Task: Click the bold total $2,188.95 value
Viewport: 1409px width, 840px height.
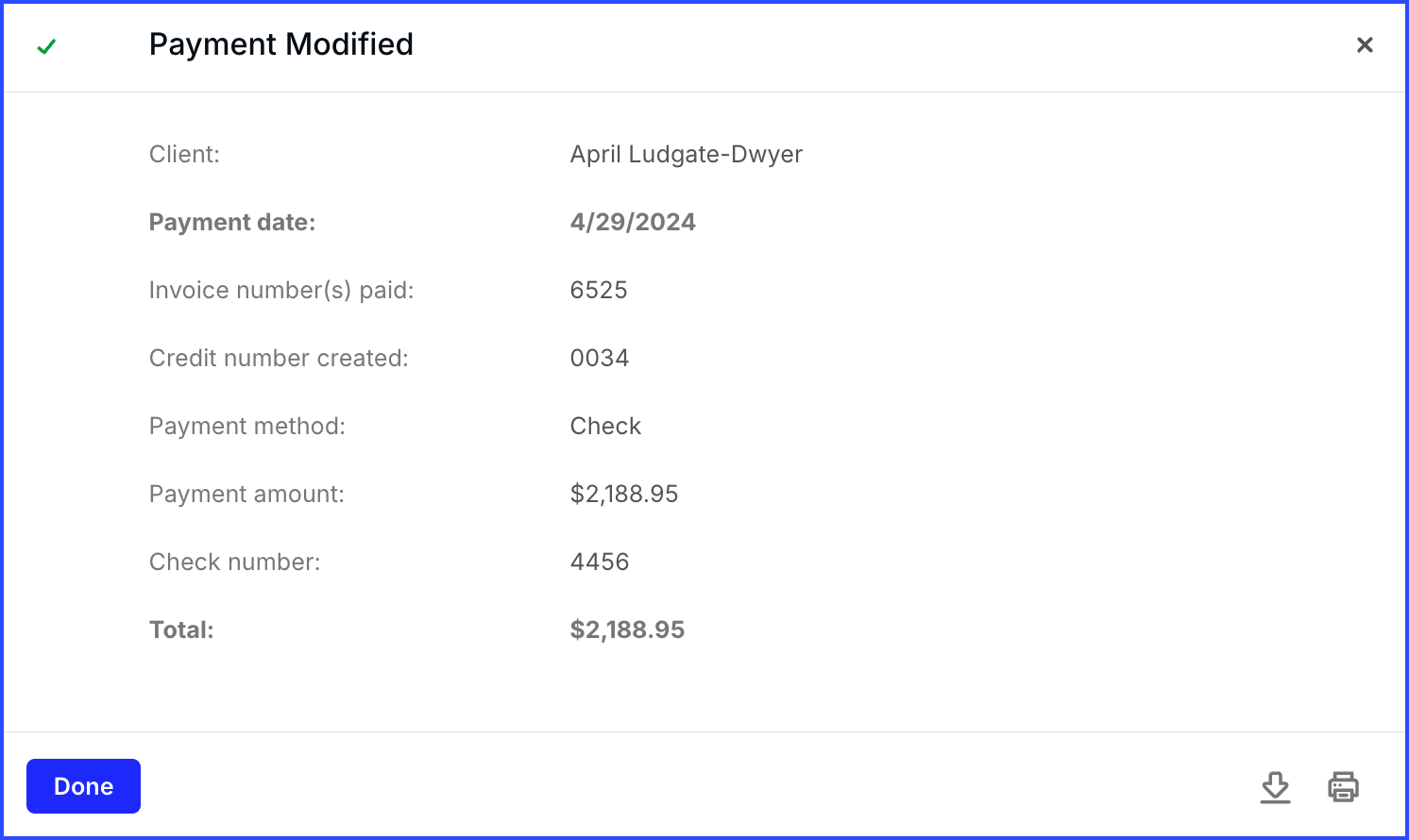Action: pos(627,630)
